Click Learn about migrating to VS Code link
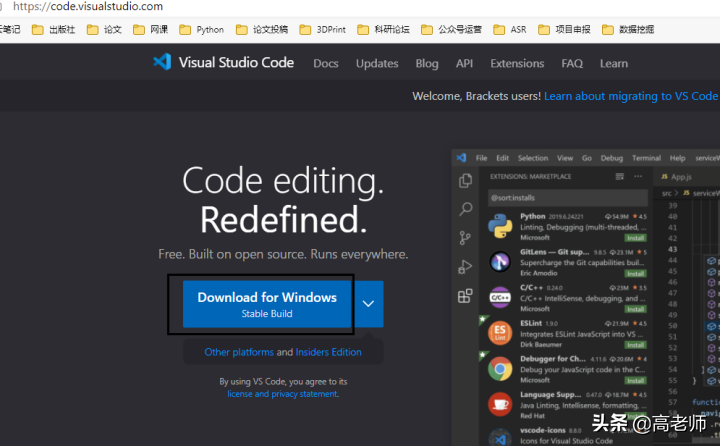 tap(630, 96)
